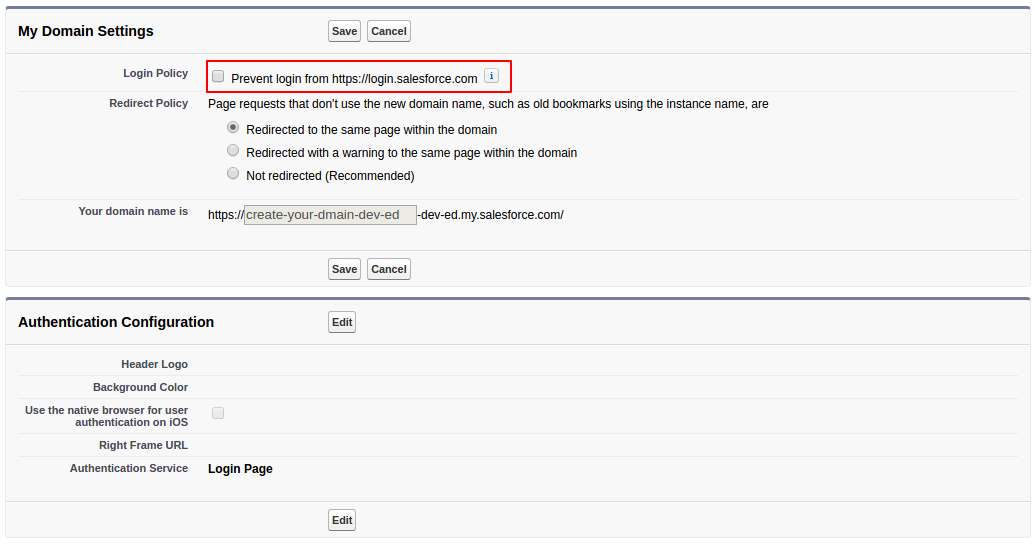Toggle native browser for iOS authentication checkbox

click(x=218, y=413)
